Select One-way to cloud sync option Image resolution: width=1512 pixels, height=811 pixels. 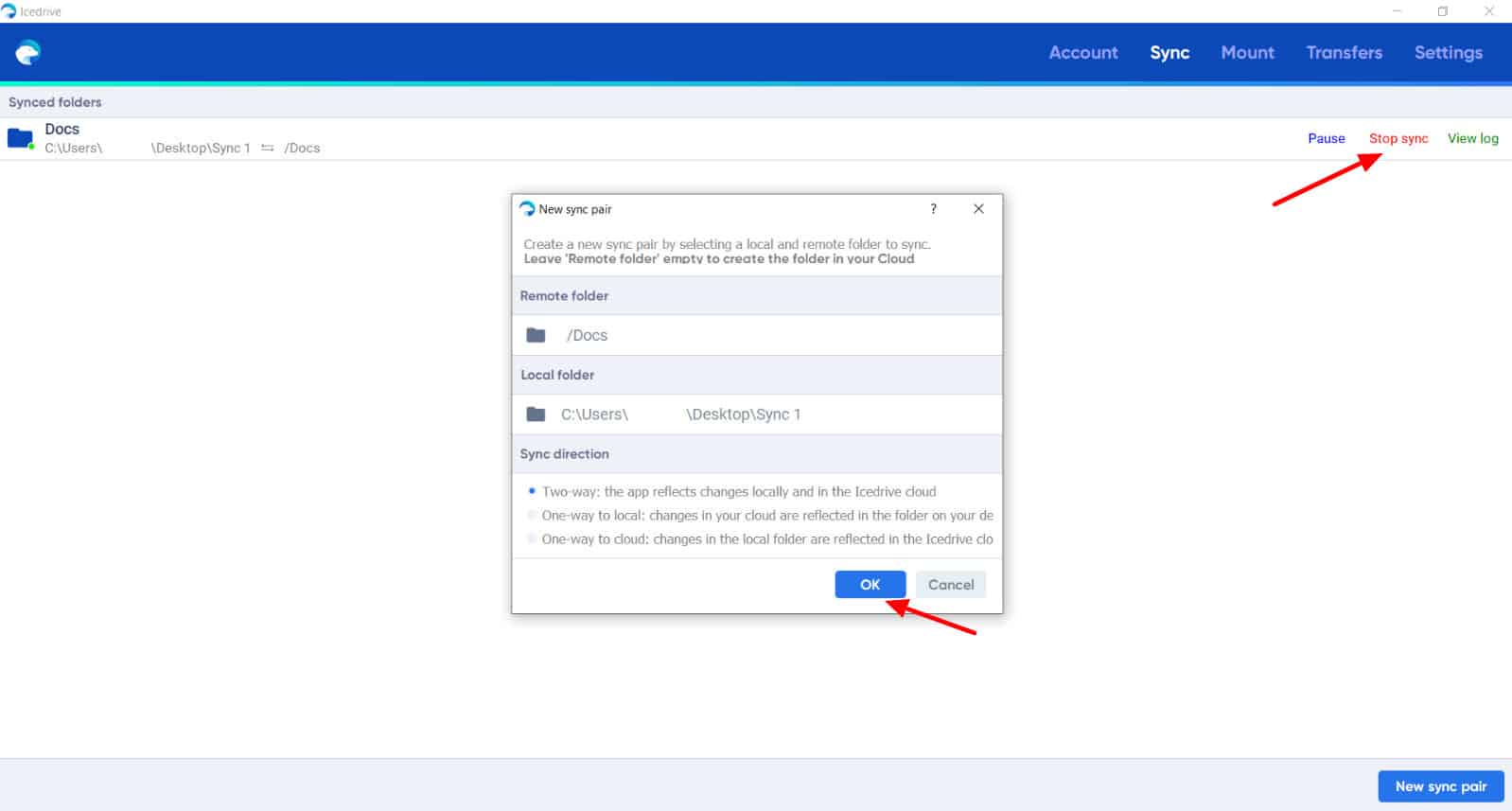(x=532, y=538)
